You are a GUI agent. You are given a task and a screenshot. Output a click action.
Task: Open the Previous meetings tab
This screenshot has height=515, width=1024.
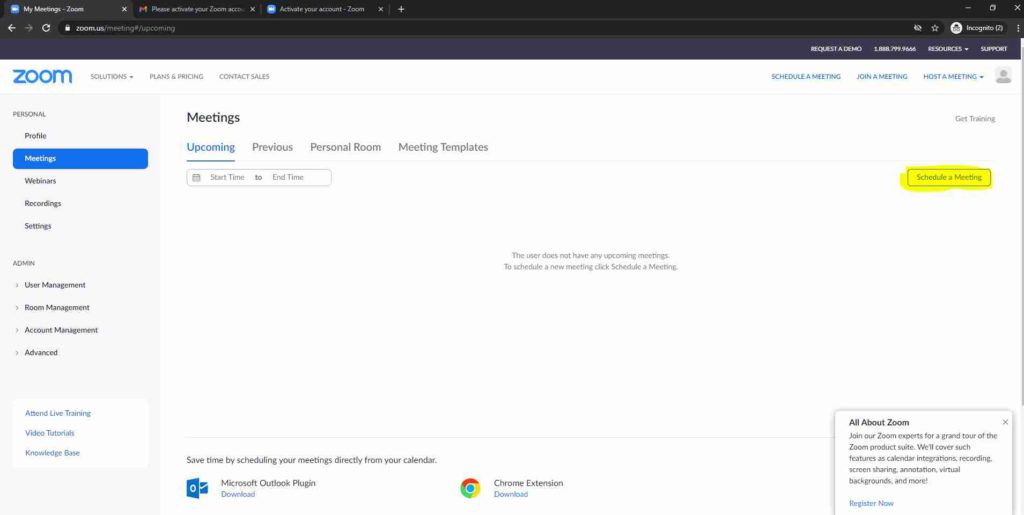[272, 147]
